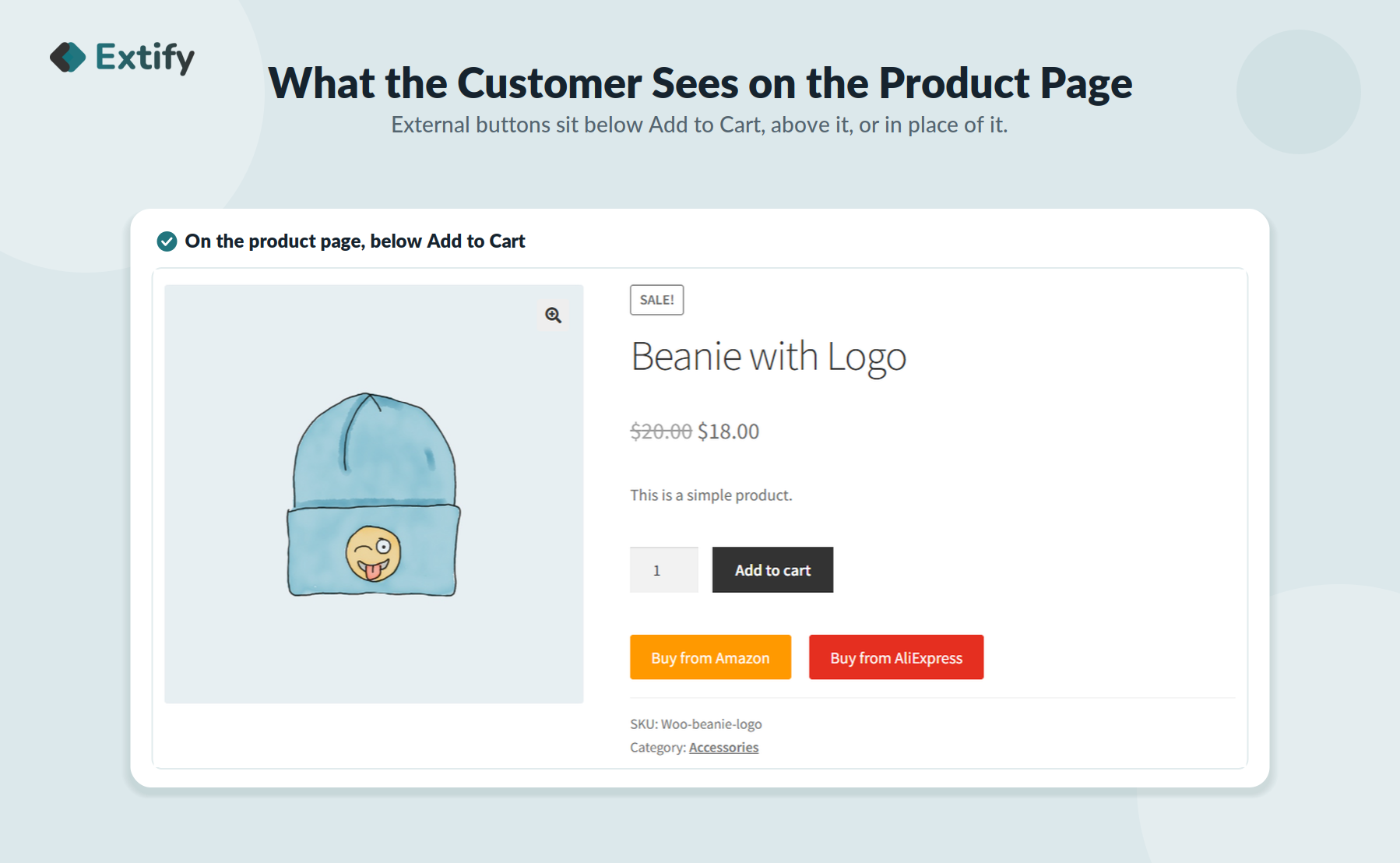Image resolution: width=1400 pixels, height=863 pixels.
Task: Click the struck-through $20.00 price
Action: (x=661, y=431)
